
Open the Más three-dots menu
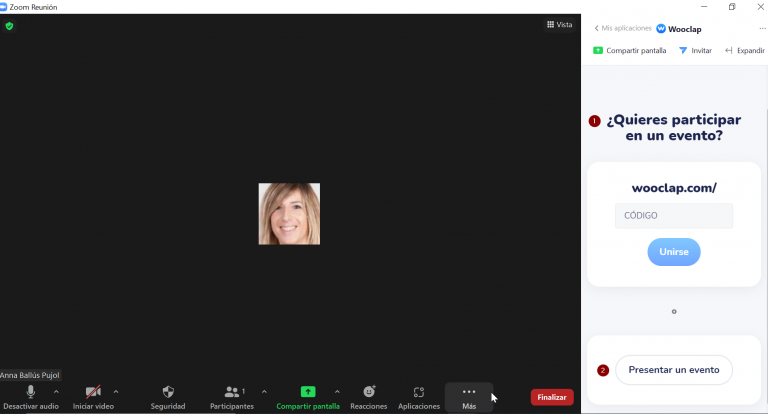coord(469,397)
